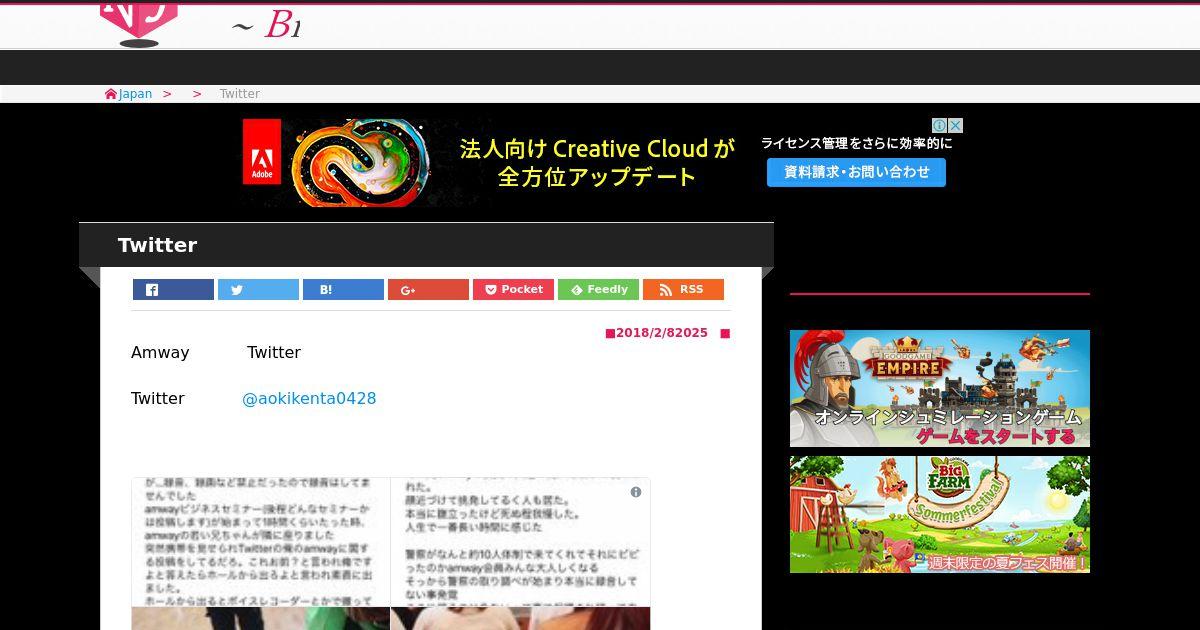1200x630 pixels.
Task: Save article to Pocket
Action: (x=513, y=290)
